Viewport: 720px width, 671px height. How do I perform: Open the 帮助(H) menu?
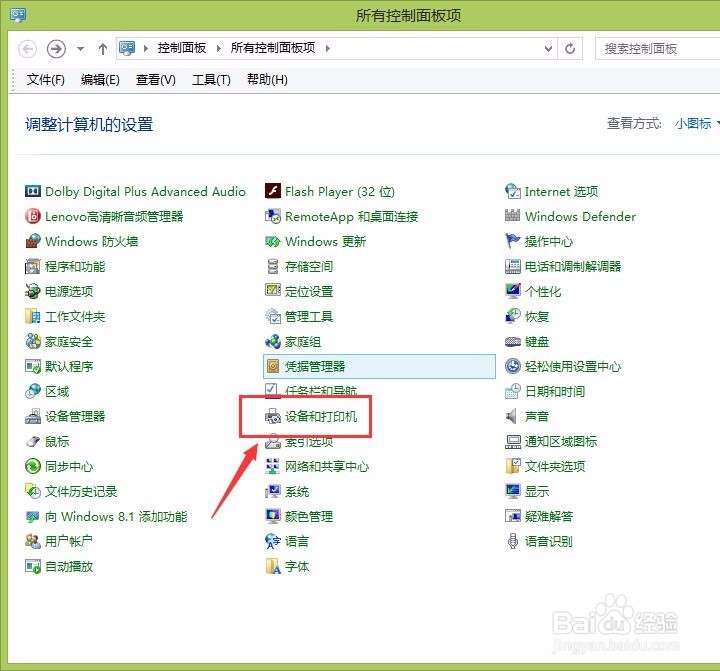click(x=267, y=79)
